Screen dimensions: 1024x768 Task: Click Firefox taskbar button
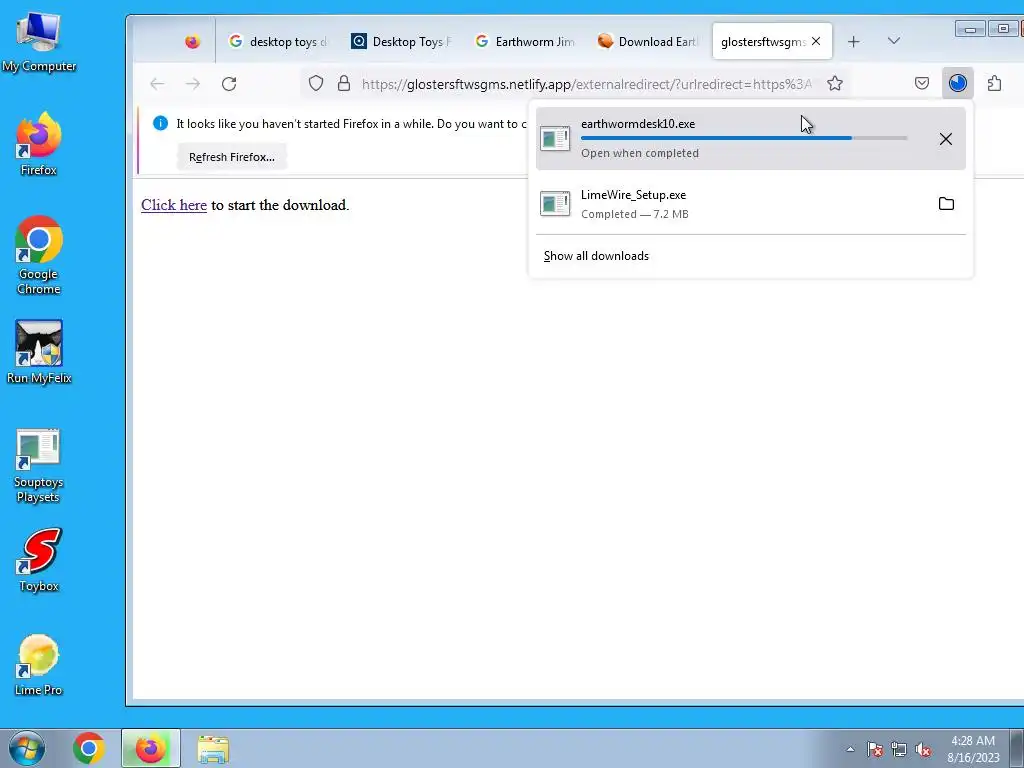pos(150,748)
